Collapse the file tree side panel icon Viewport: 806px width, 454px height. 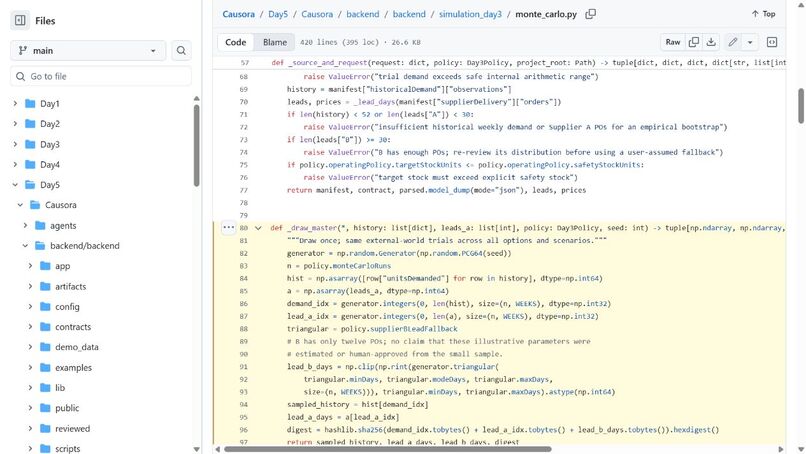point(20,21)
